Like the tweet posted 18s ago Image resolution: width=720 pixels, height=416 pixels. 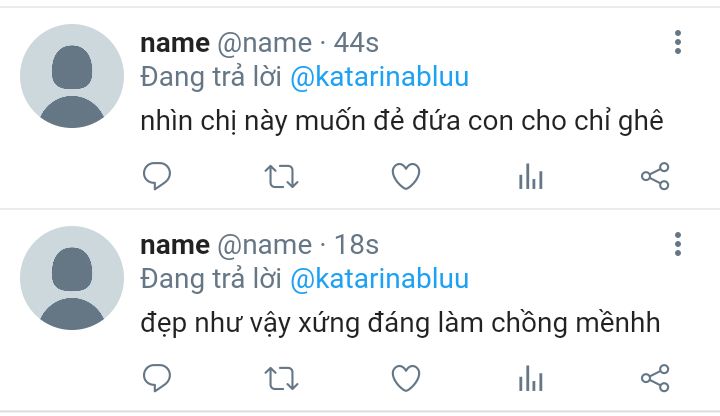[406, 378]
